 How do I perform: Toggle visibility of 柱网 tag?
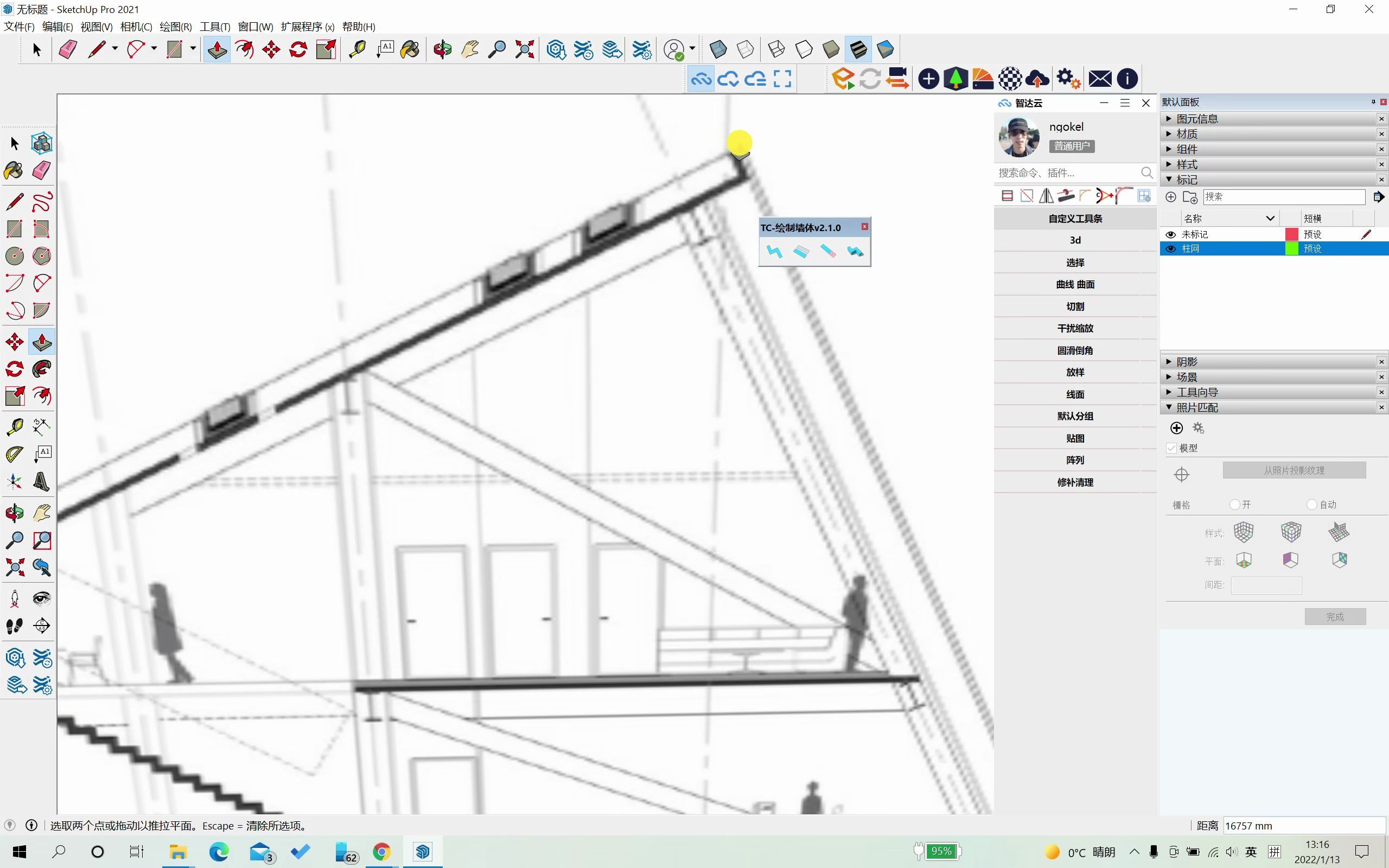coord(1171,248)
